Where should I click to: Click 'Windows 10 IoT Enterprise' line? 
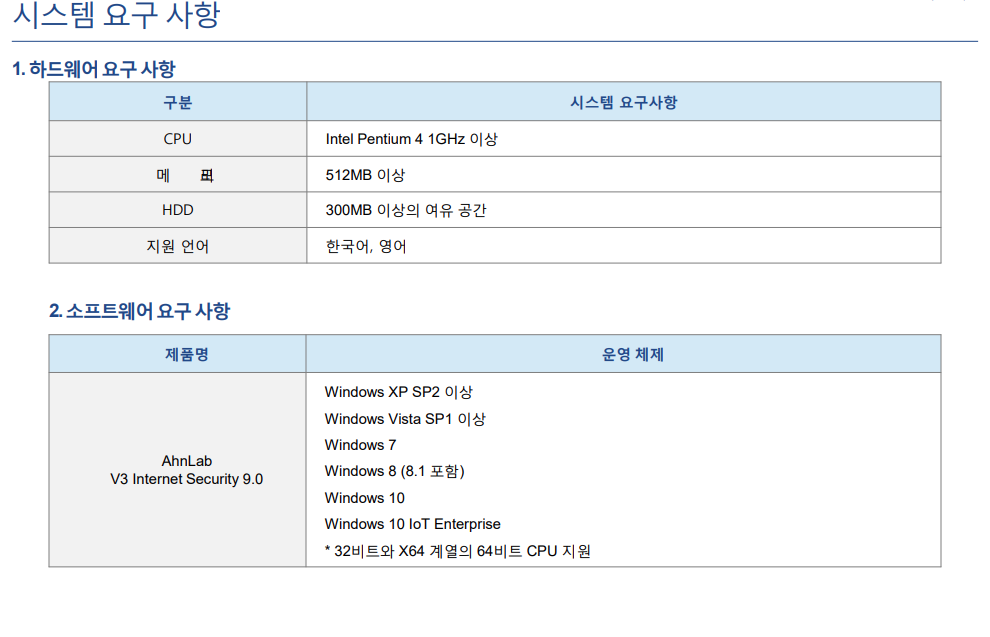(x=412, y=524)
